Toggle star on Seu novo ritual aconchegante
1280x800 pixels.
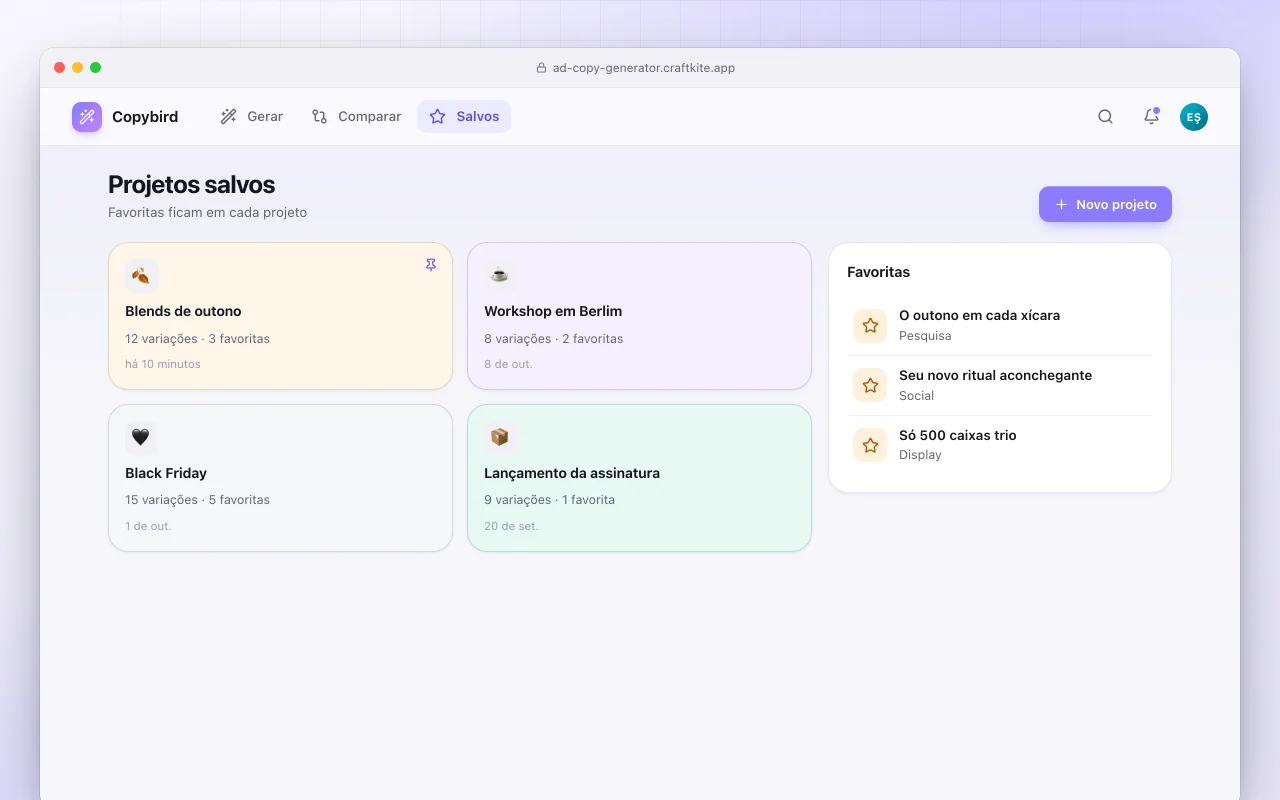tap(870, 385)
